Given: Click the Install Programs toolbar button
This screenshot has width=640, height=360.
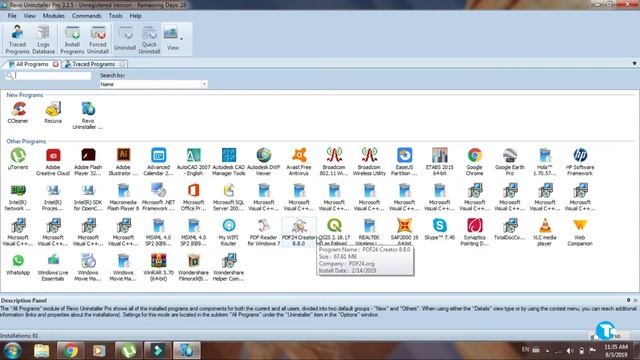Looking at the screenshot, I should pos(72,40).
